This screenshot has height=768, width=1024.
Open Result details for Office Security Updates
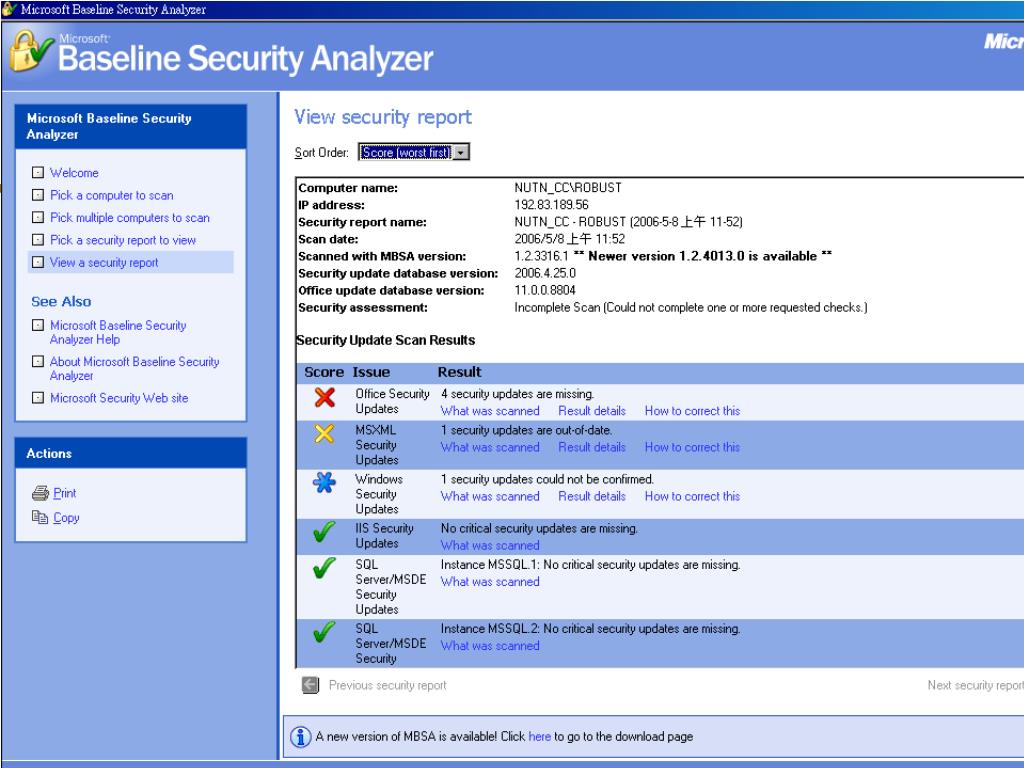592,411
